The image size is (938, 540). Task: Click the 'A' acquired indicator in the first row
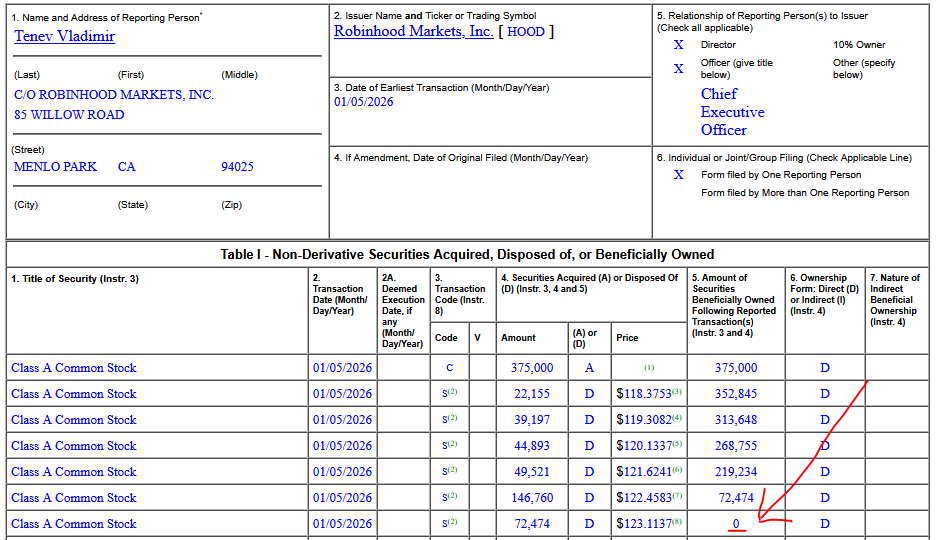click(x=589, y=368)
